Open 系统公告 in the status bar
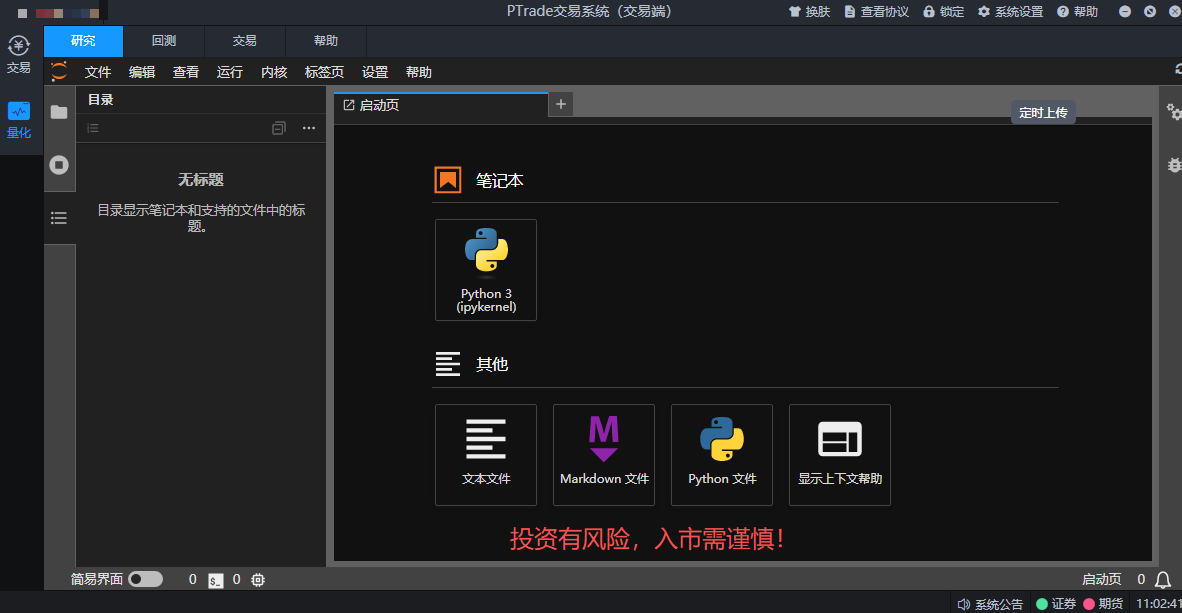The height and width of the screenshot is (613, 1182). point(990,604)
